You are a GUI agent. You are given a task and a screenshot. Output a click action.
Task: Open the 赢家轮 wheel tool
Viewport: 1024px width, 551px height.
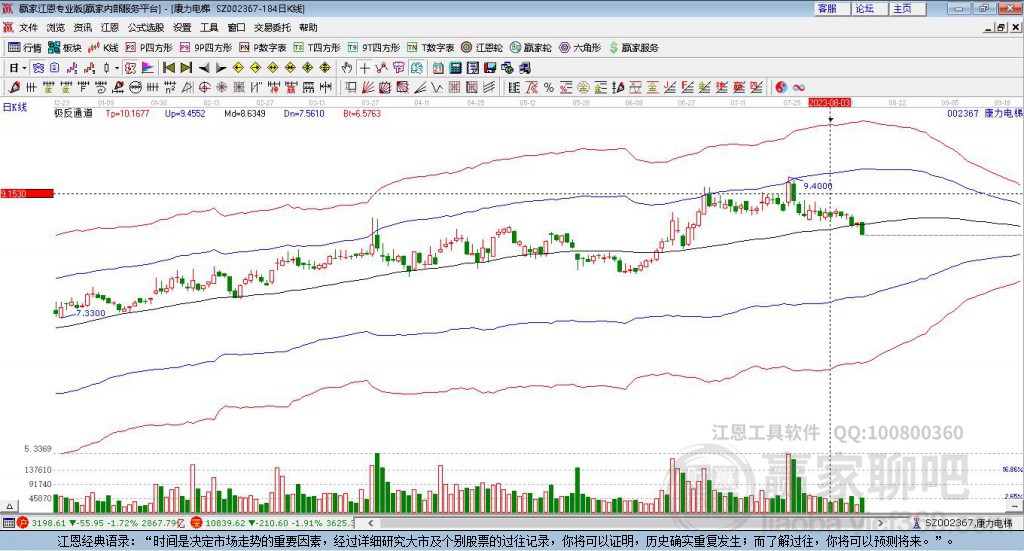(530, 48)
